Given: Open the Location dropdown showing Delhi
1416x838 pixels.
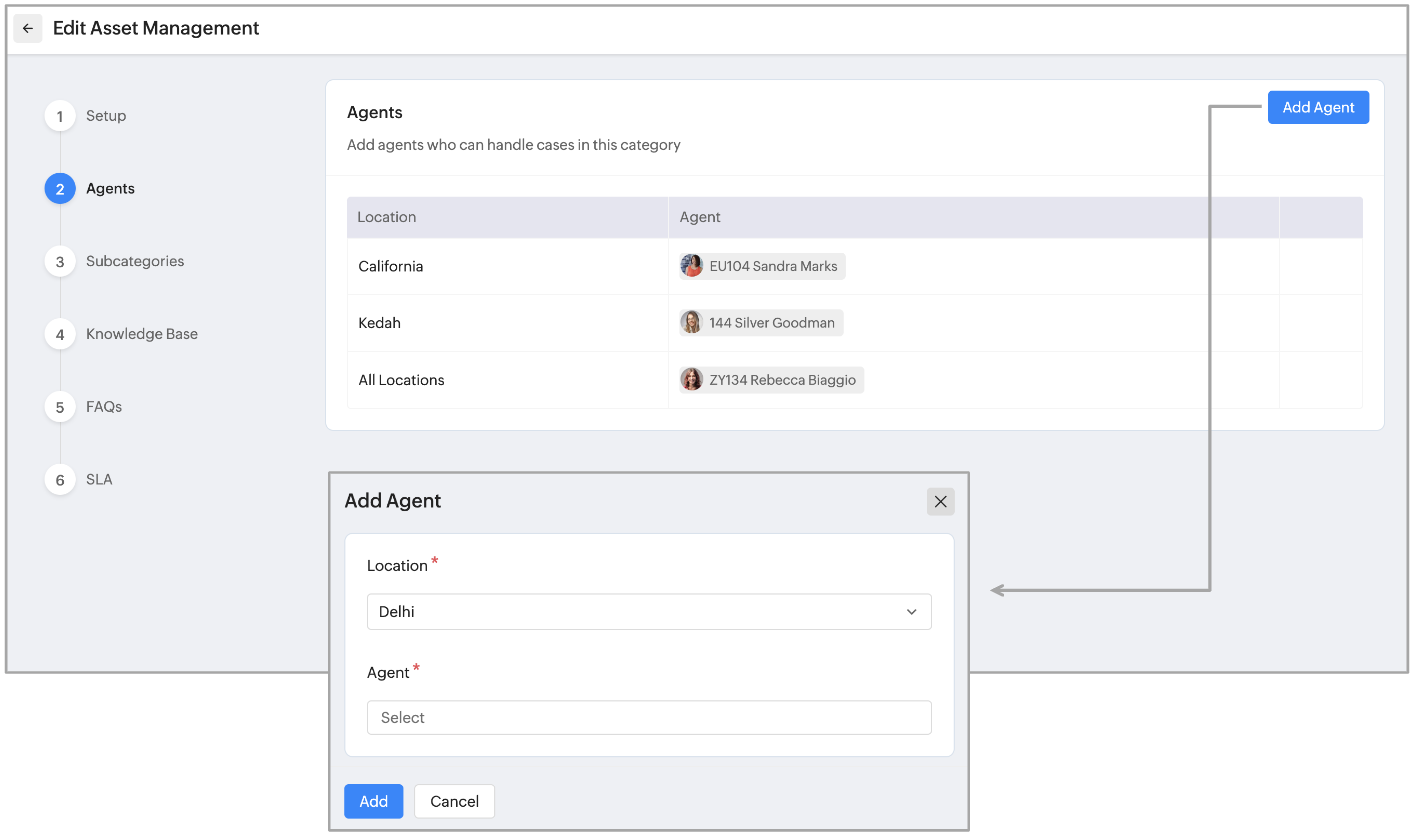Looking at the screenshot, I should click(640, 612).
